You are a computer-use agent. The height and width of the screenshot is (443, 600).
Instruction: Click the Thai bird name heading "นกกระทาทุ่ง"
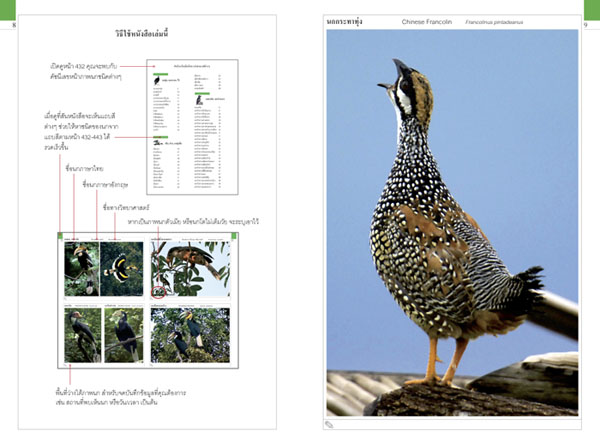click(x=344, y=22)
